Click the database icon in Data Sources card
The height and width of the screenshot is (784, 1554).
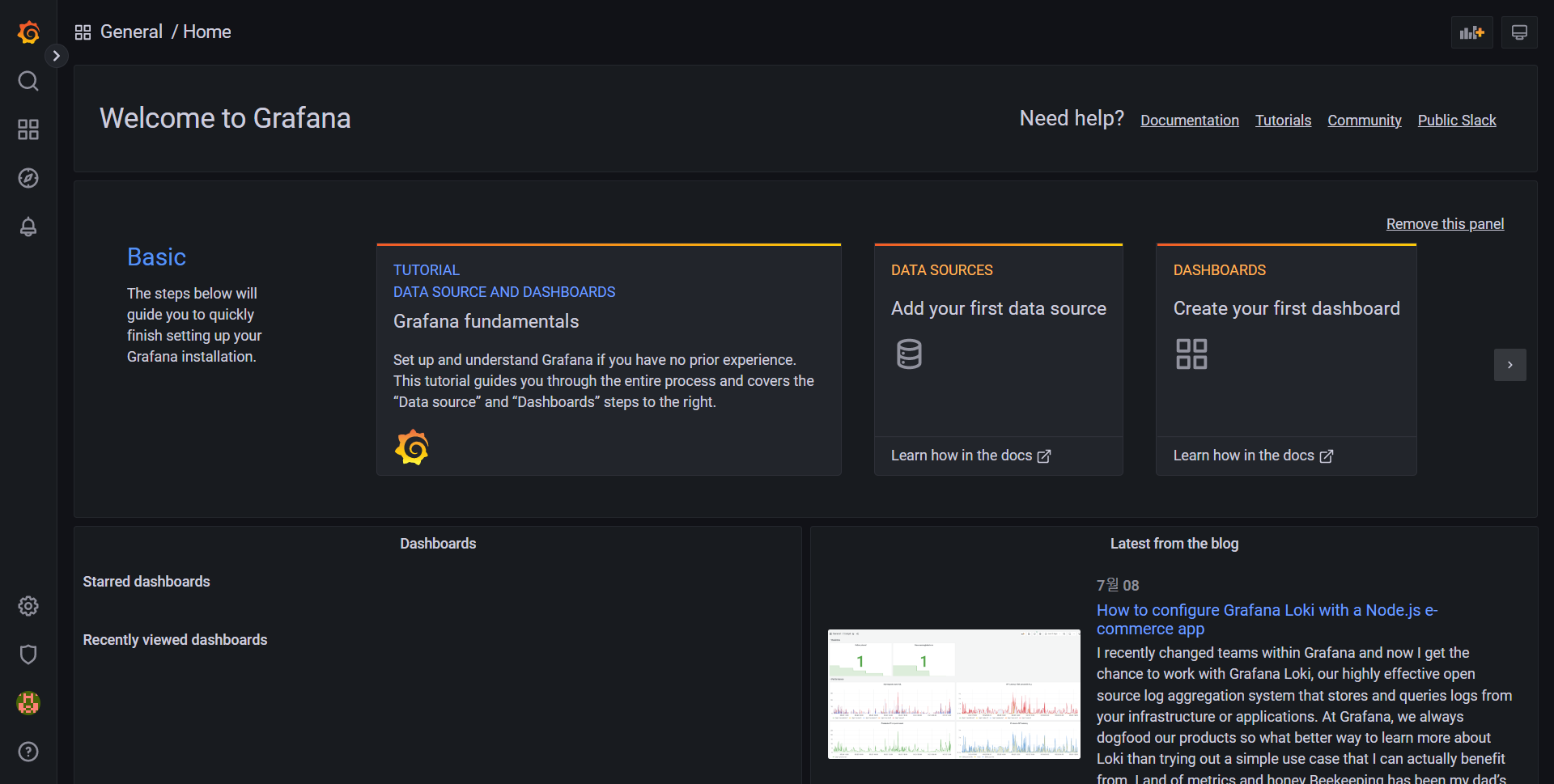pyautogui.click(x=909, y=354)
